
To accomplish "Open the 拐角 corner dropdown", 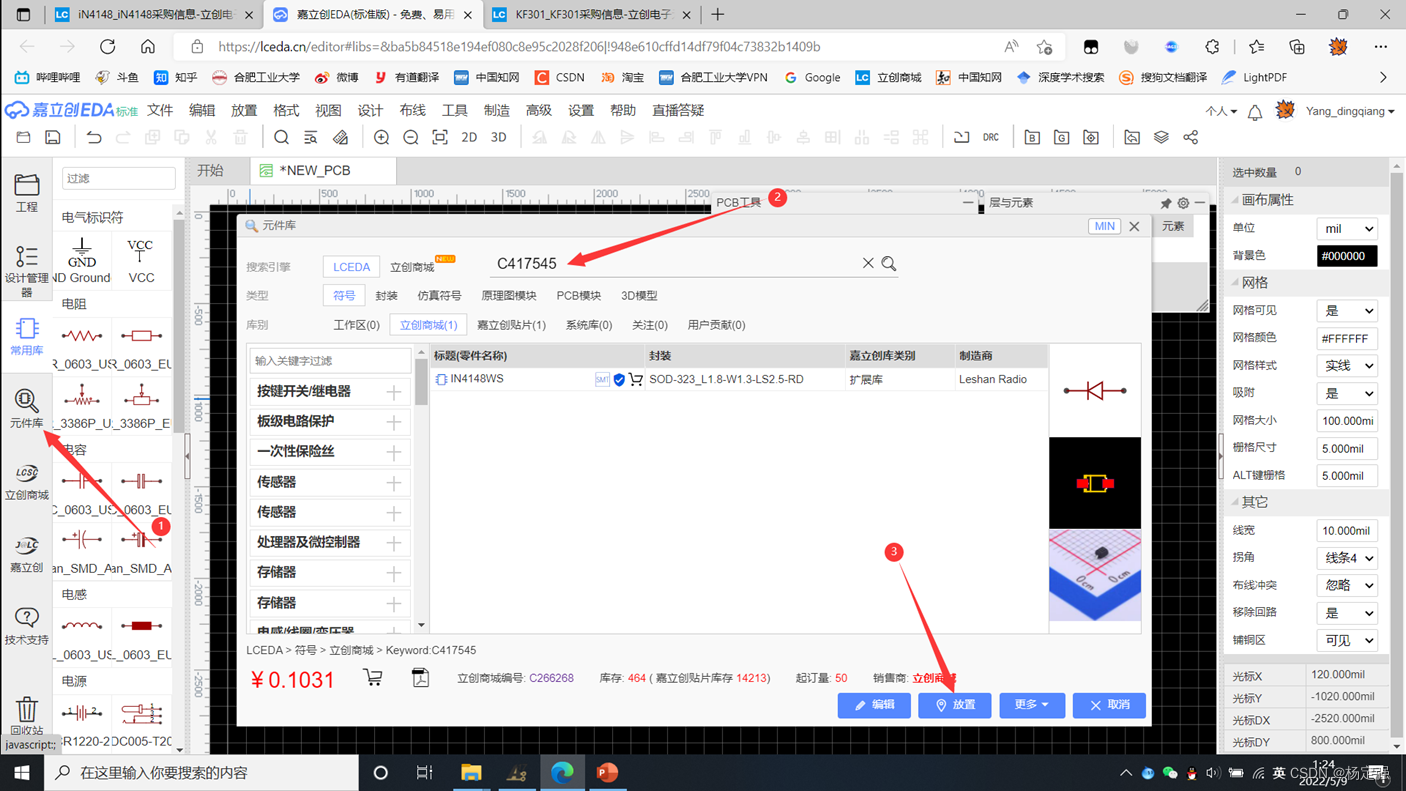I will pyautogui.click(x=1347, y=558).
